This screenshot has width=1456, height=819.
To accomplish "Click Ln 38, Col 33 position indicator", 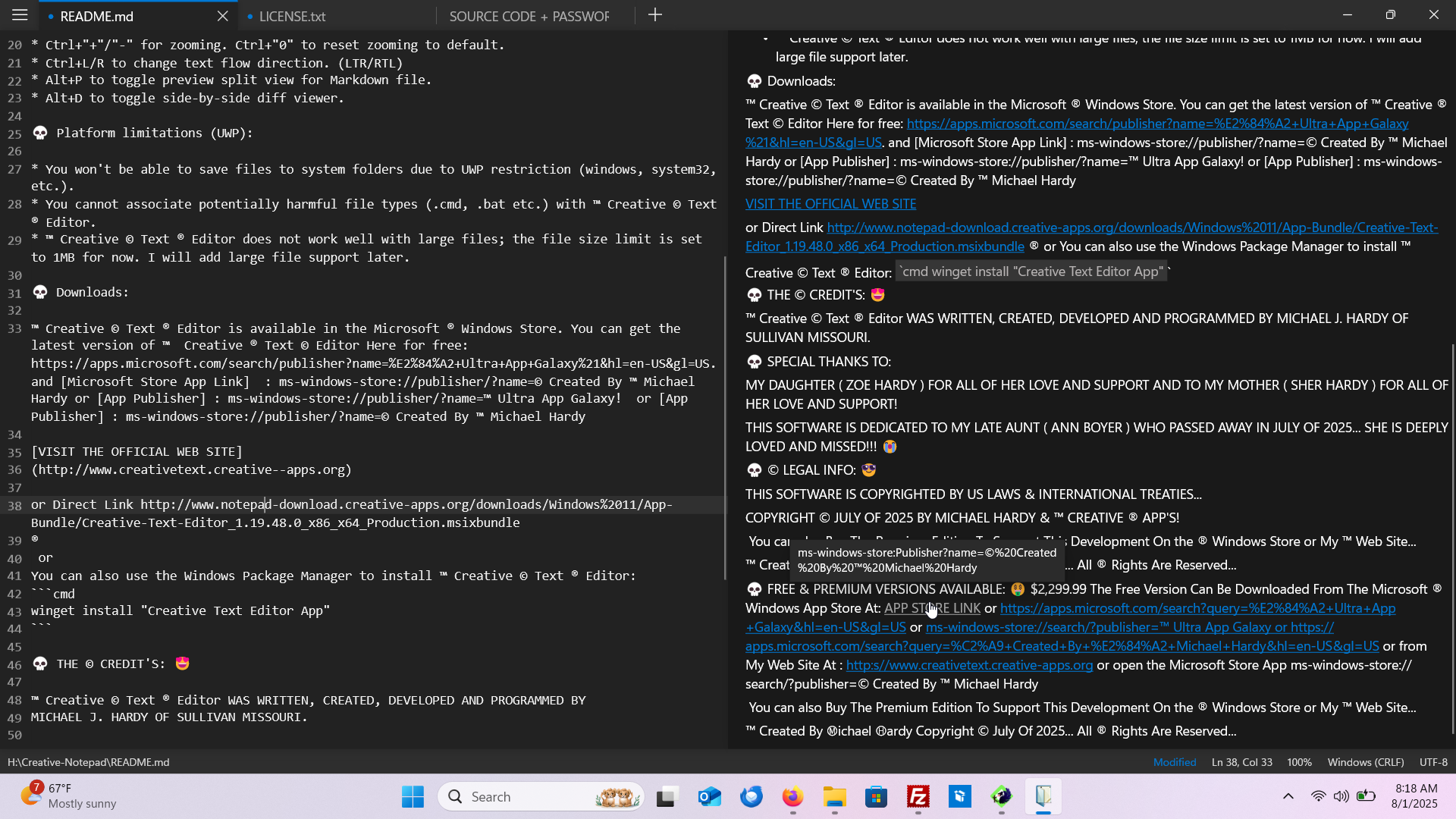I will point(1241,762).
